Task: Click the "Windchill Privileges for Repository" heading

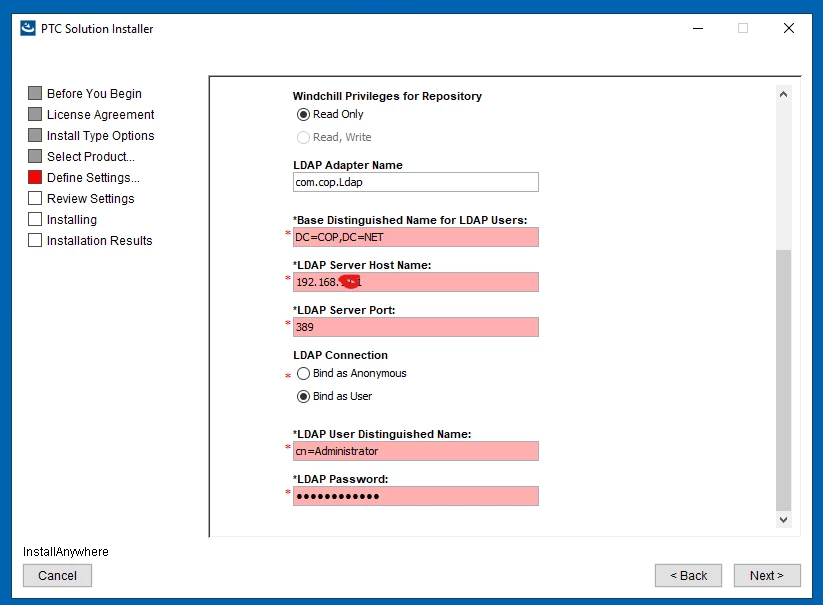Action: click(x=387, y=96)
